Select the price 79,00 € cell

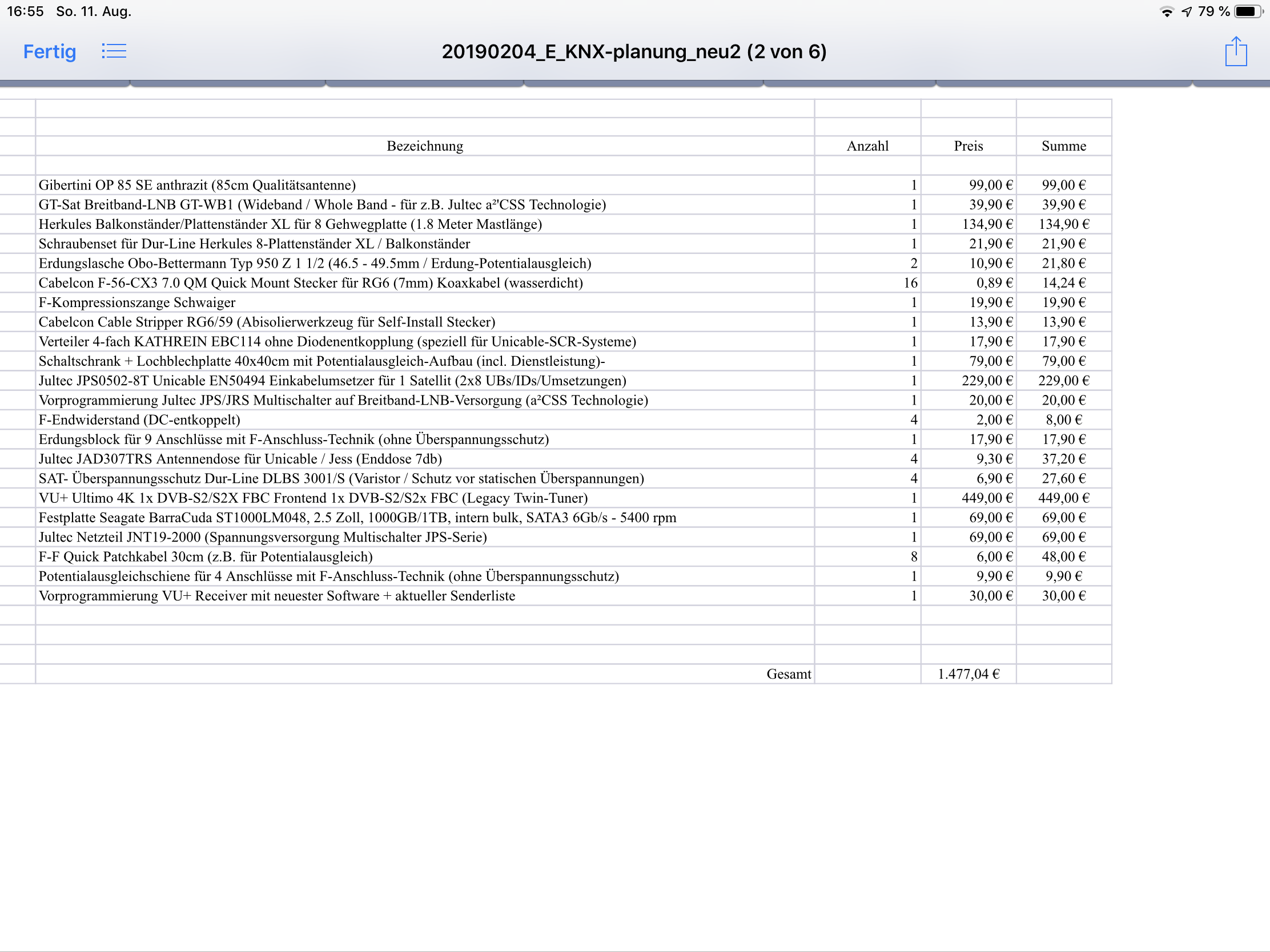coord(968,361)
